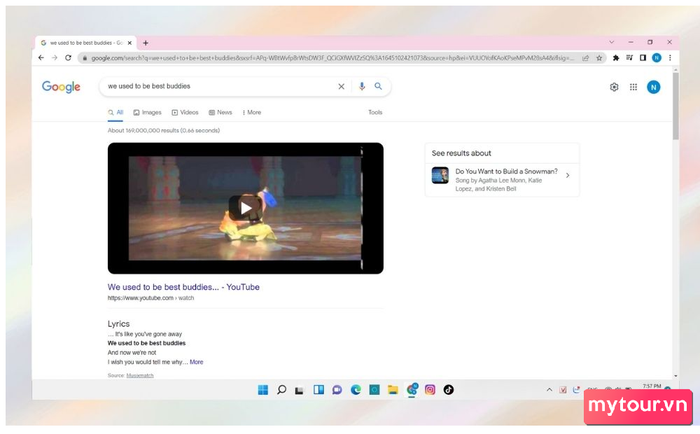Expand lyrics with the More link
700x434 pixels.
point(196,362)
